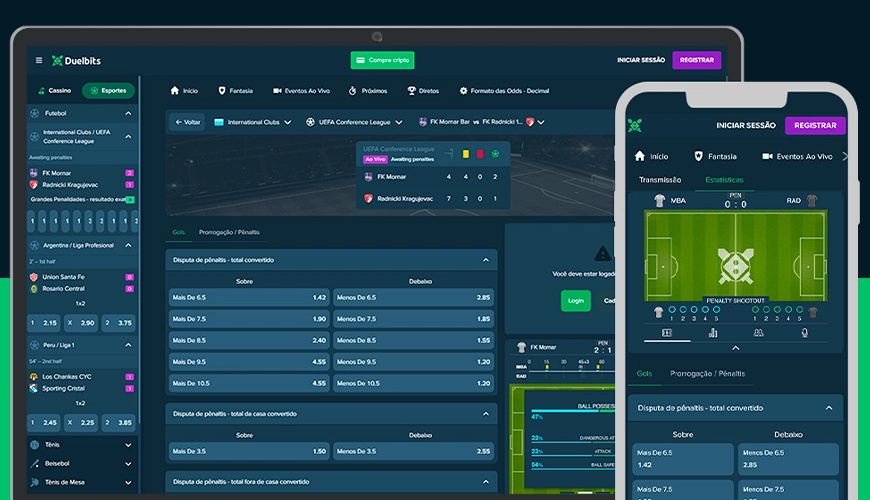
Task: Click the yellow card icon in scoreboard
Action: [x=466, y=154]
